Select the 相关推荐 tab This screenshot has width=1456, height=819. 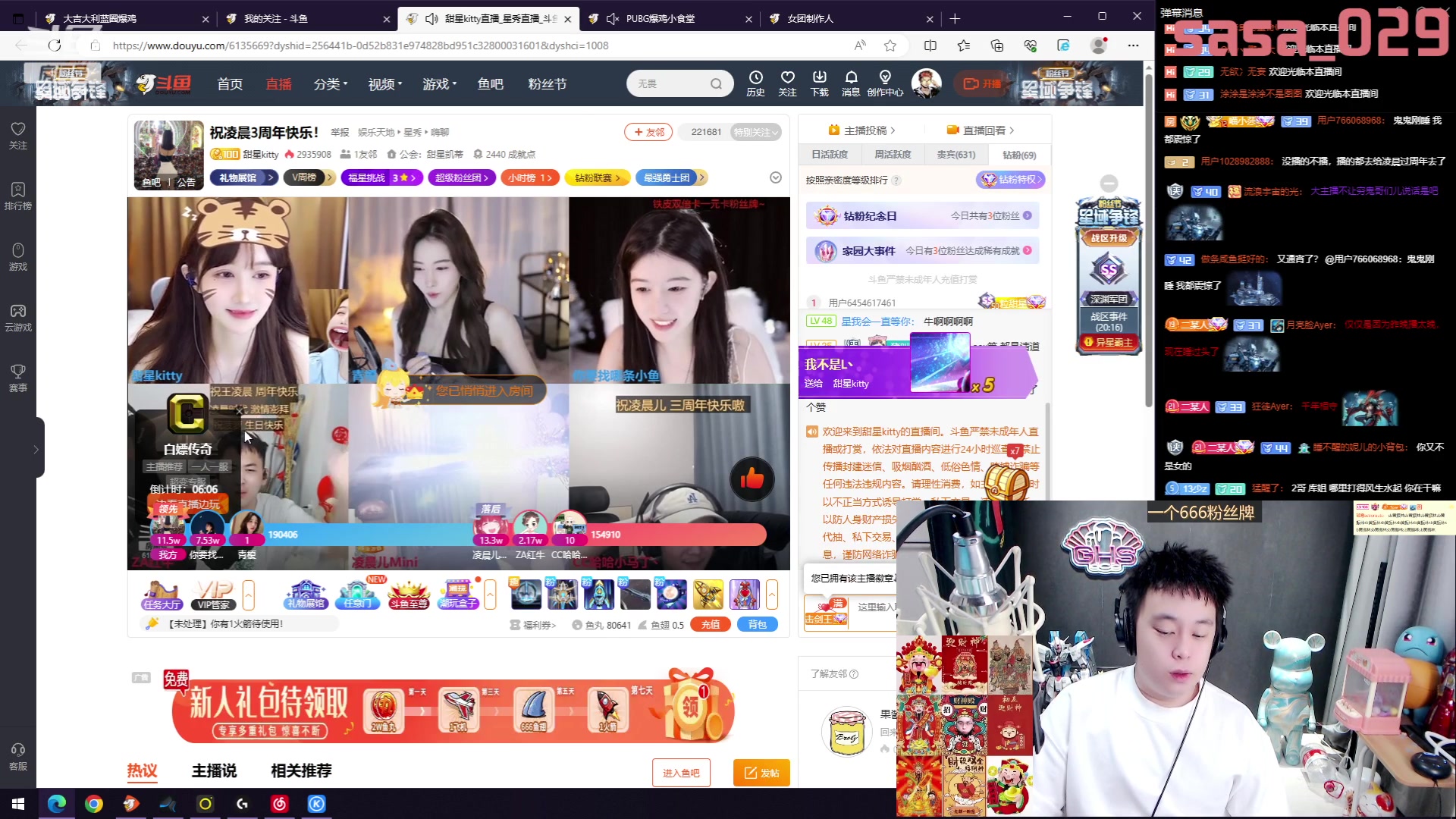(x=301, y=770)
